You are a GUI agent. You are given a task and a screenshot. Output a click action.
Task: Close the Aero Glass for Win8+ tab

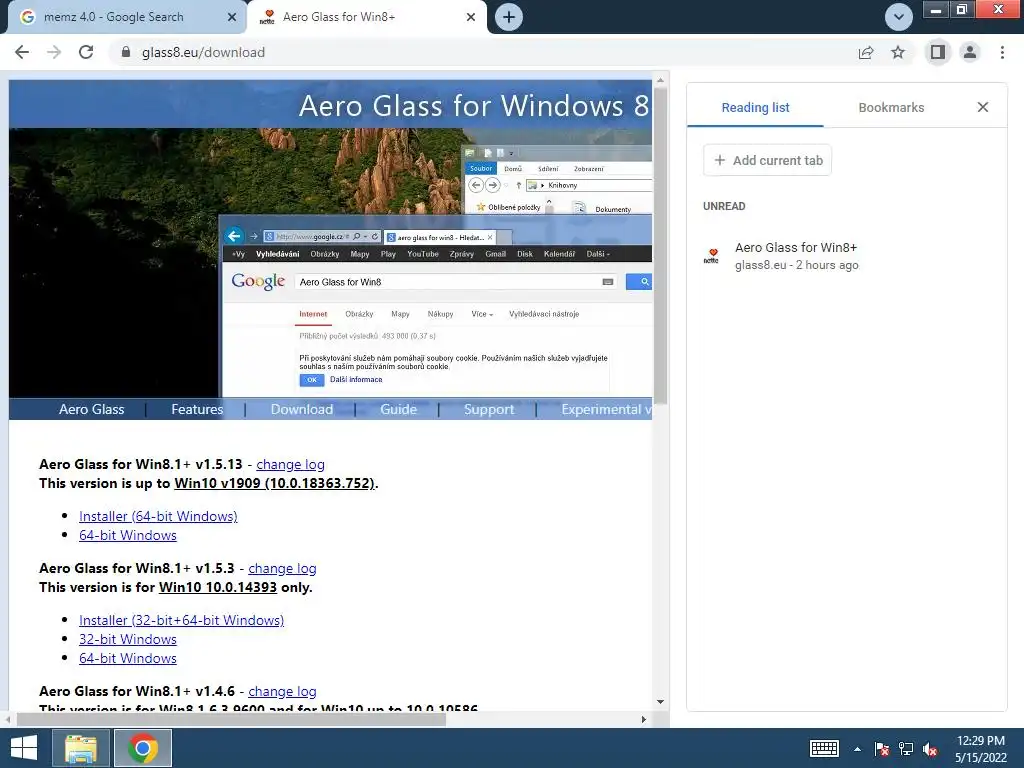coord(471,17)
